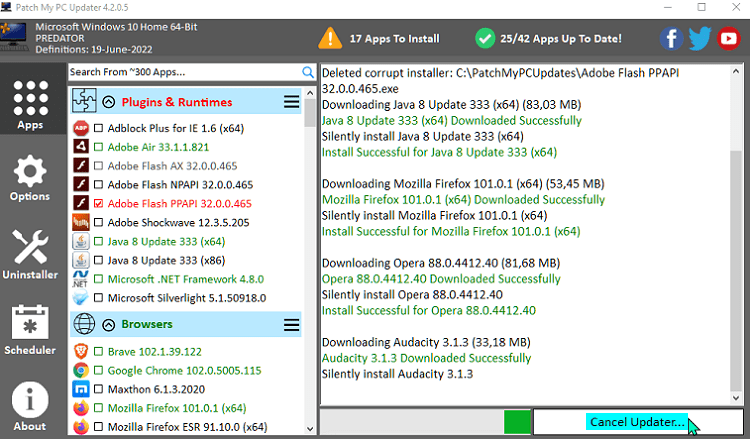Open the About tab
The width and height of the screenshot is (750, 439).
[30, 406]
